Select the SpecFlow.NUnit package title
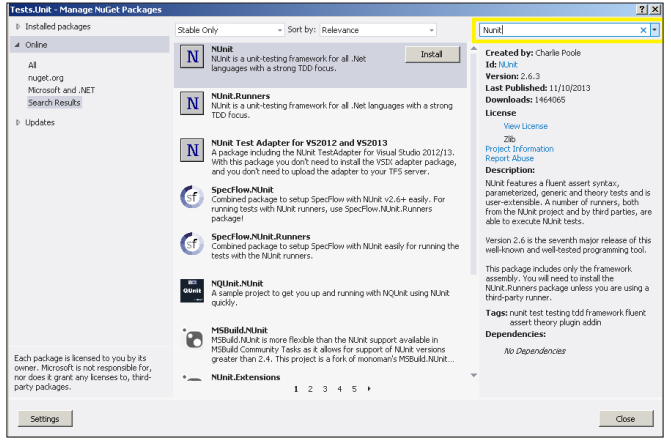This screenshot has height=443, width=671. (242, 190)
